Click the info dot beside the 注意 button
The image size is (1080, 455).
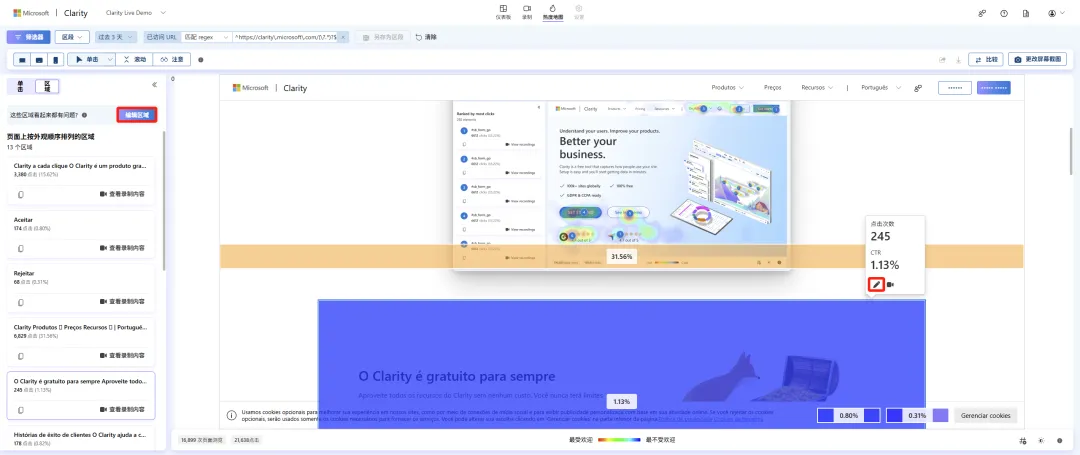(x=200, y=60)
